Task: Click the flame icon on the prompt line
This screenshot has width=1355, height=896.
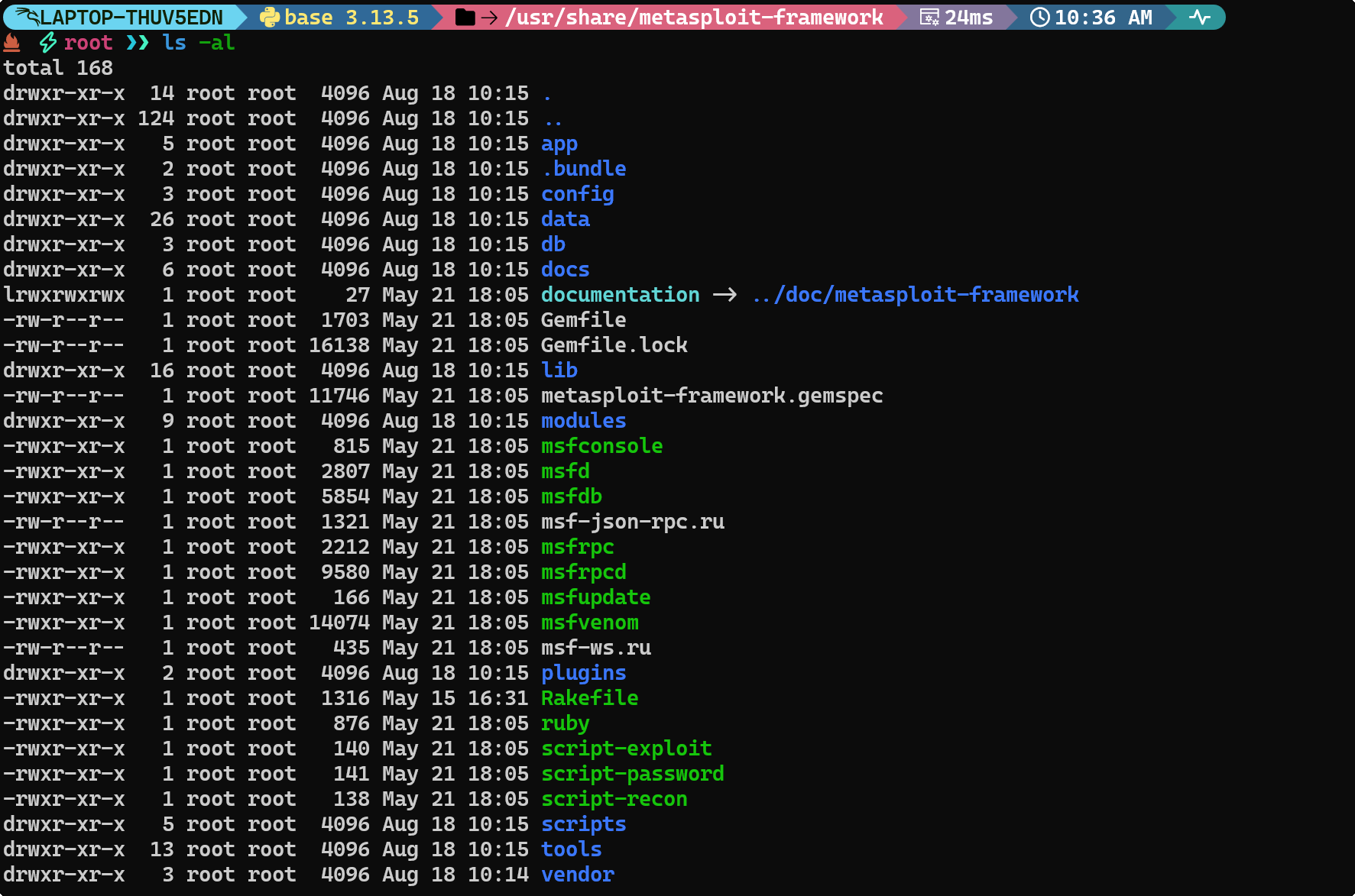Action: 12,43
